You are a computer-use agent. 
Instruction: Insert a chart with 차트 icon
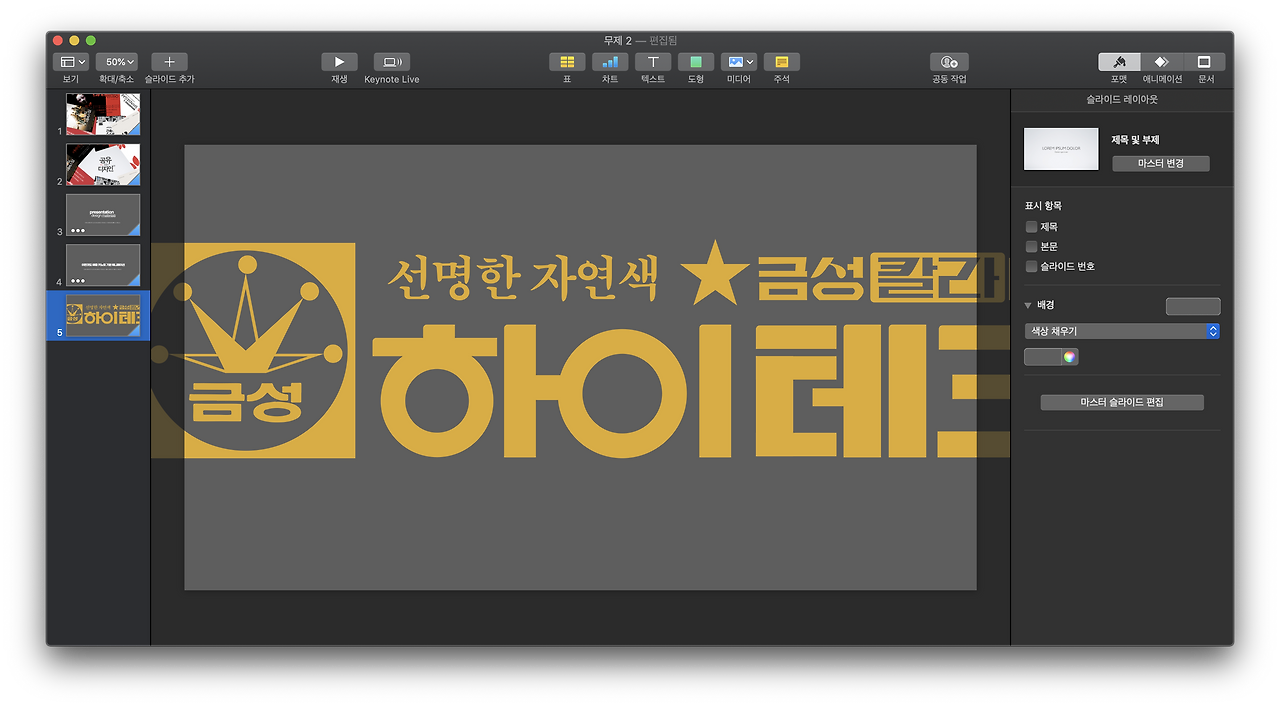point(610,62)
